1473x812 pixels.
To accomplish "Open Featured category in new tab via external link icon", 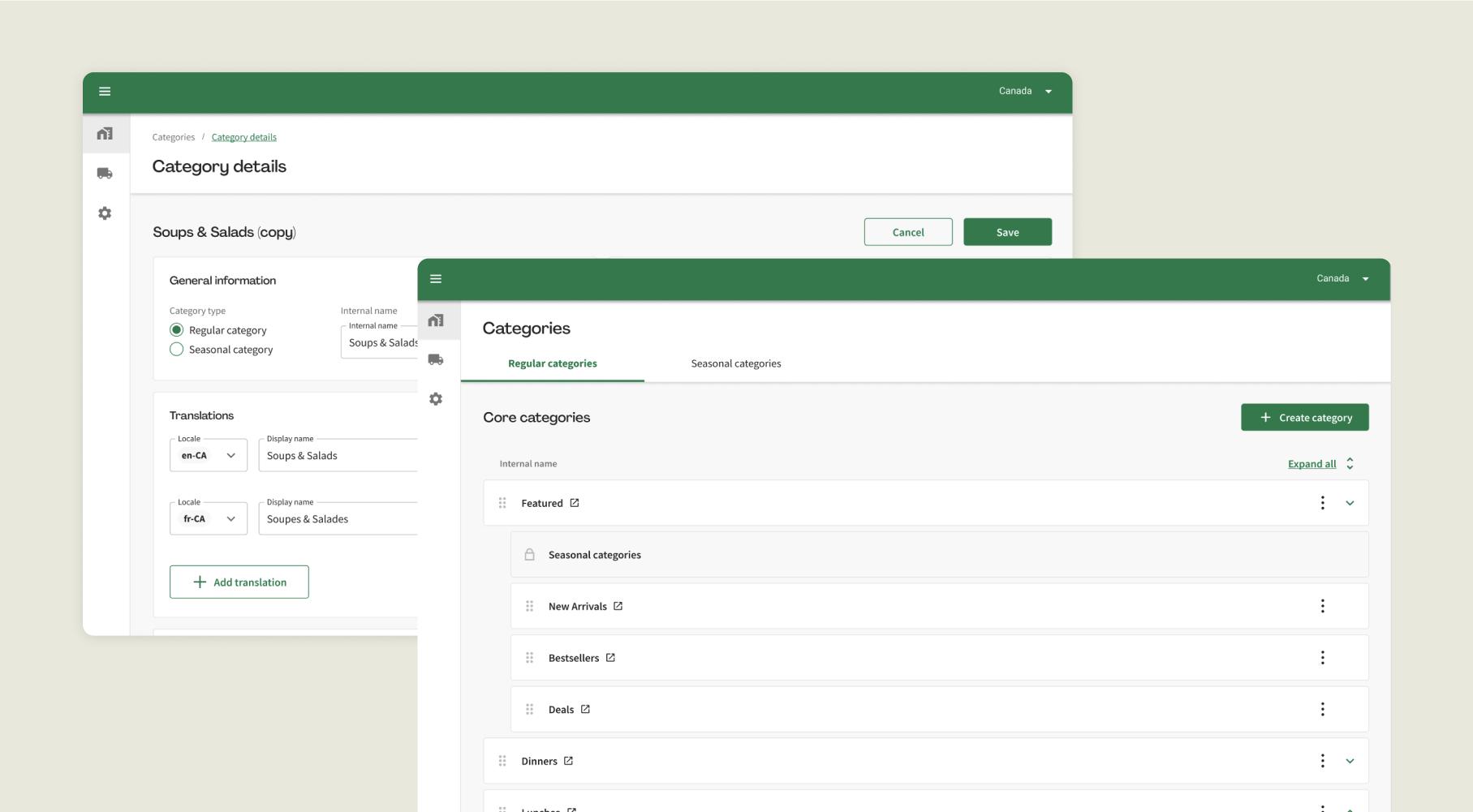I will tap(574, 502).
